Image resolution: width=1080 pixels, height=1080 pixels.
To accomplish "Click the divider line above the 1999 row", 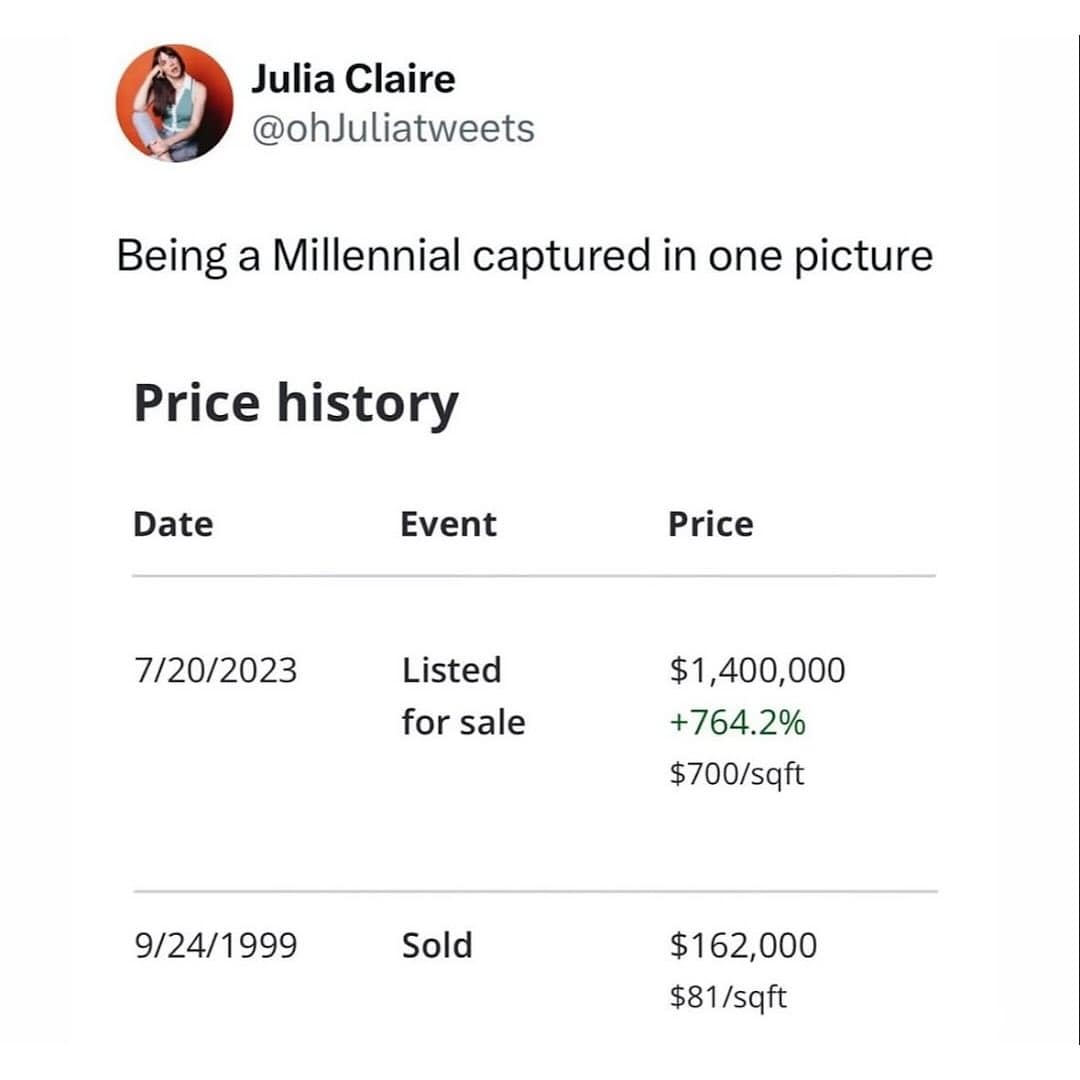I will (534, 891).
